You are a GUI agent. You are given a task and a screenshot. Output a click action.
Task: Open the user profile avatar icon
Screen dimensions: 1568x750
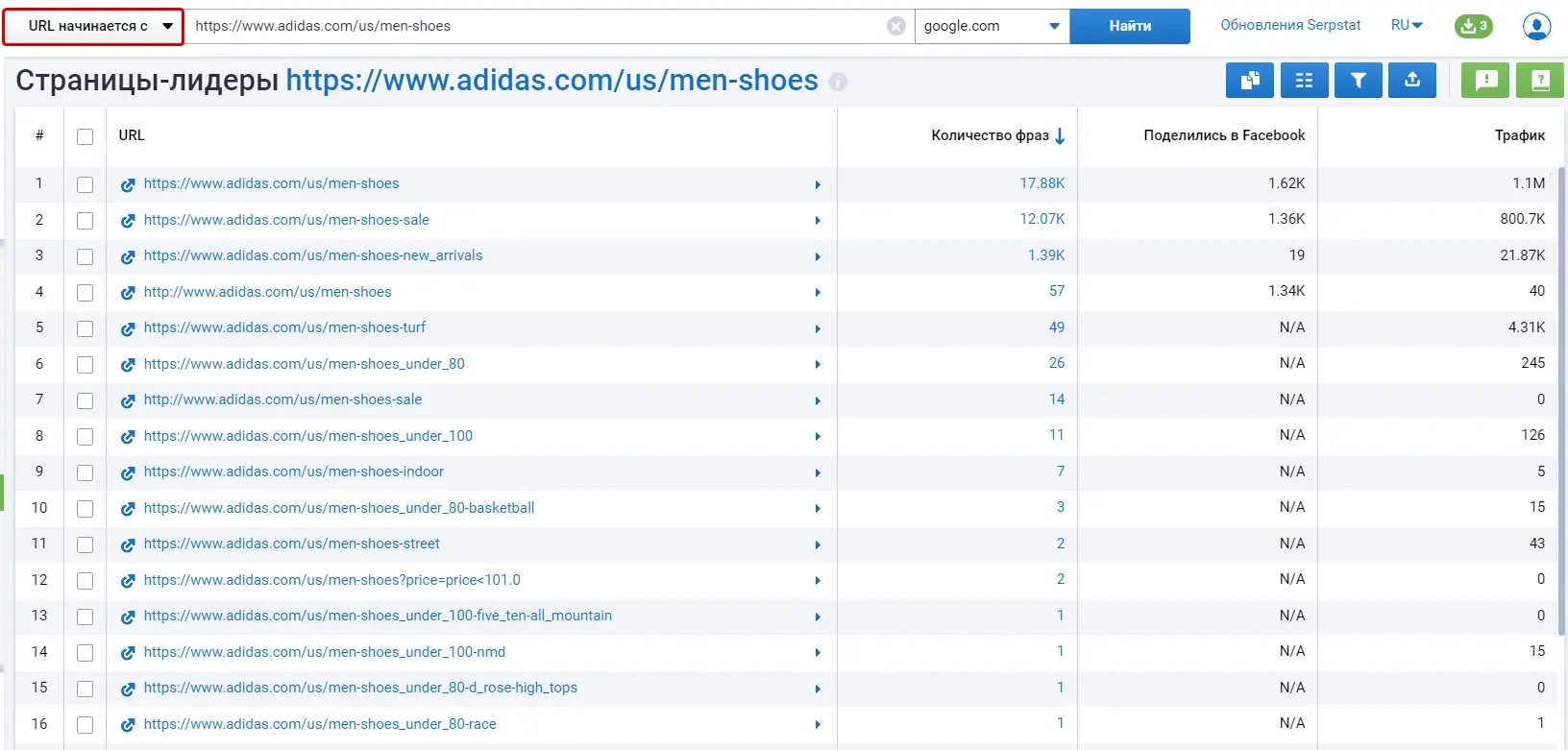point(1536,26)
